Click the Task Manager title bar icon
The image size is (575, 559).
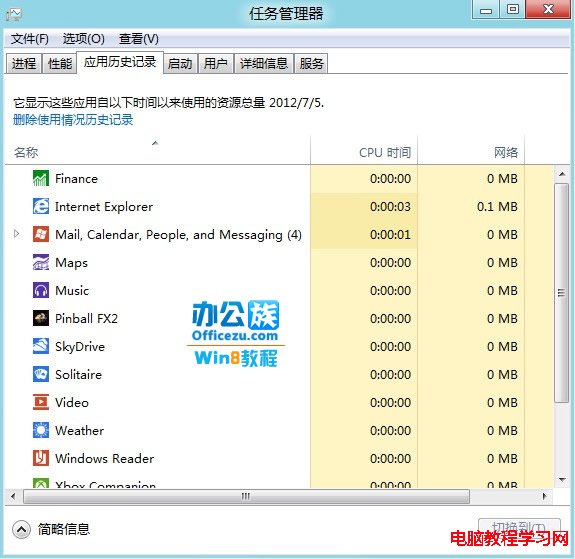pos(14,14)
